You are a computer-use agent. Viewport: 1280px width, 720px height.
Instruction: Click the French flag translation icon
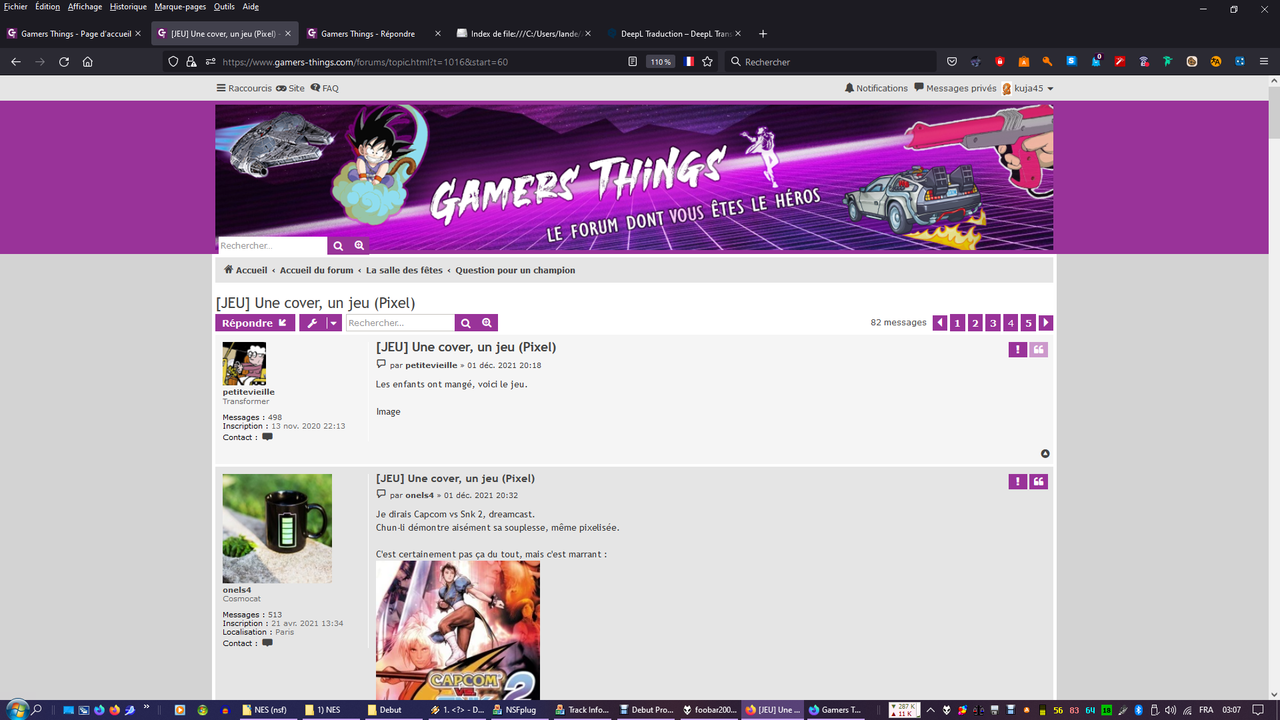pos(688,61)
